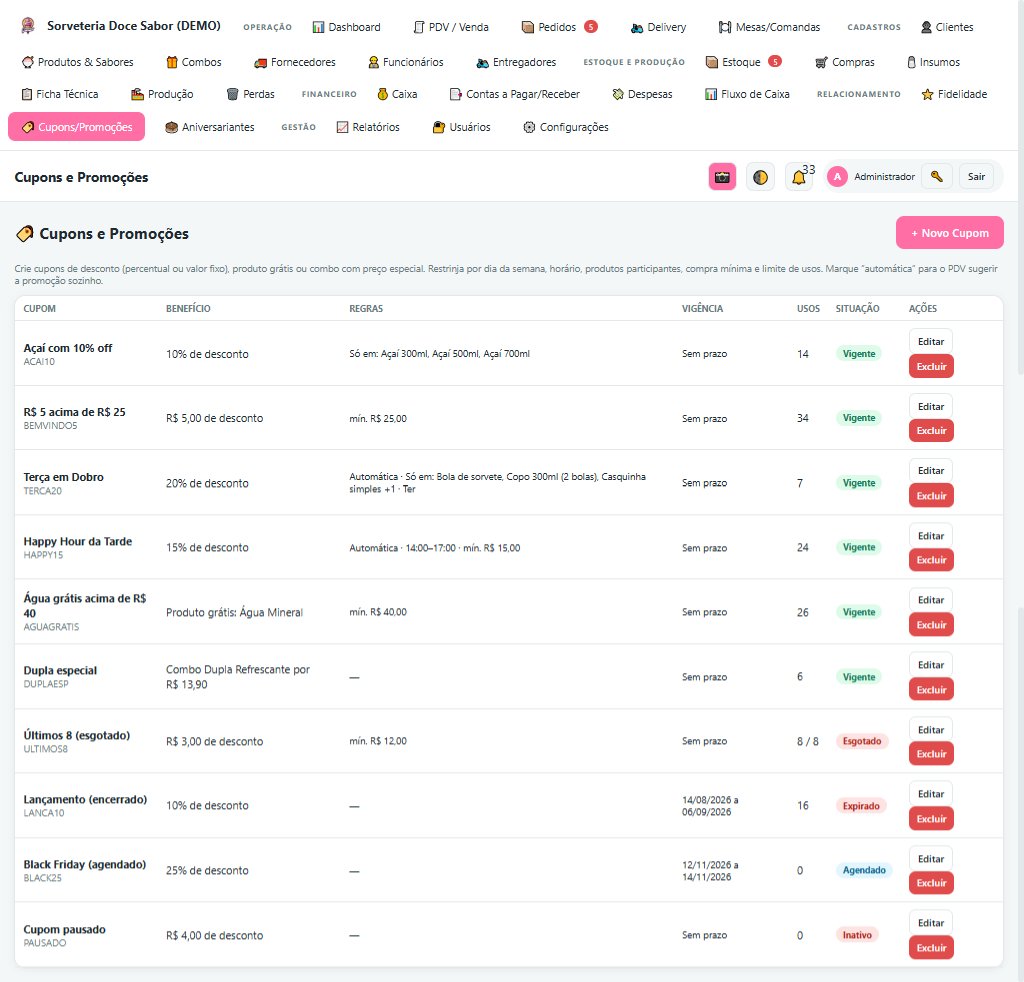Click the Dashboard chart icon
1024x982 pixels.
(318, 27)
